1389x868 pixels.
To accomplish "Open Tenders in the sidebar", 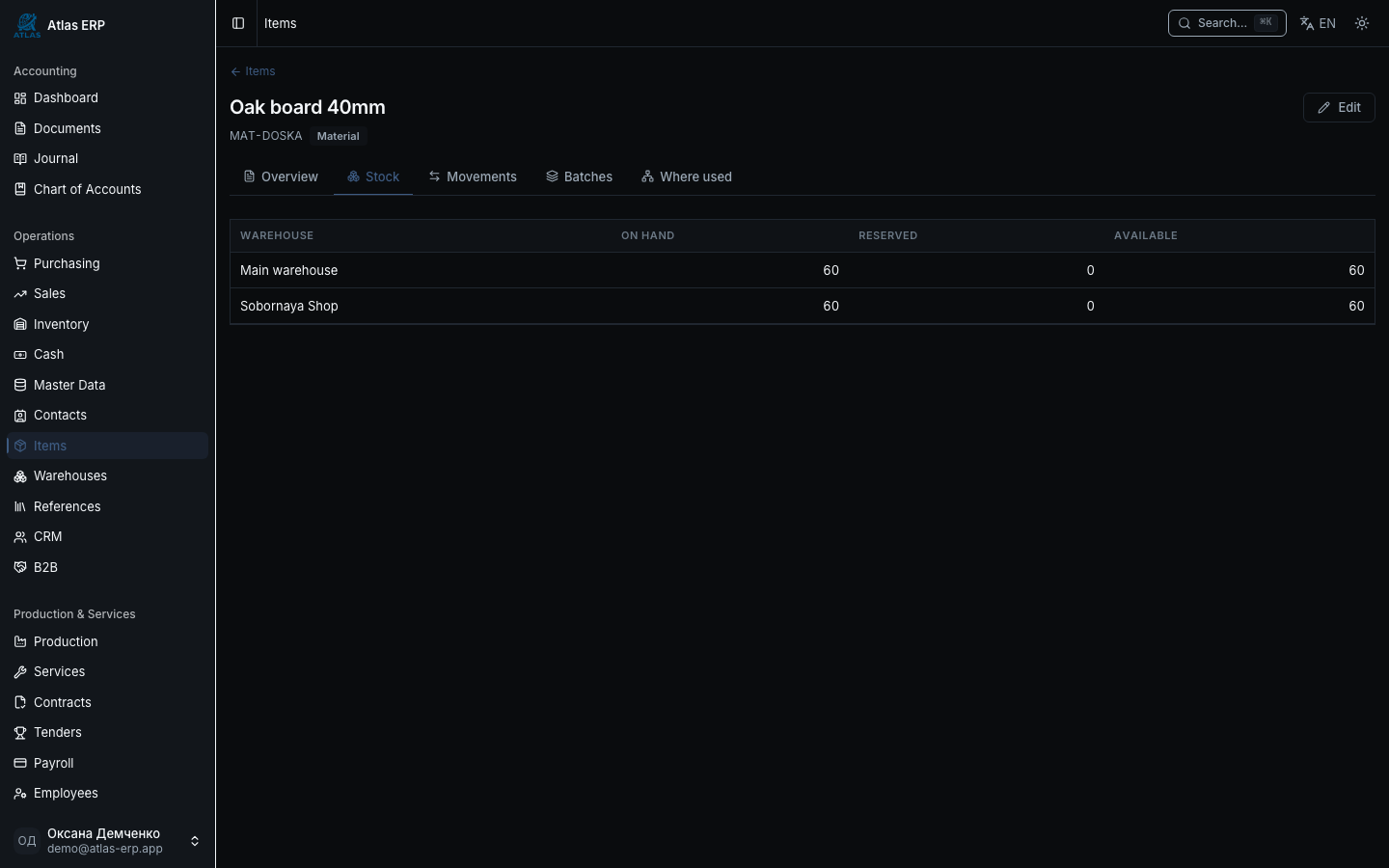I will click(x=107, y=733).
